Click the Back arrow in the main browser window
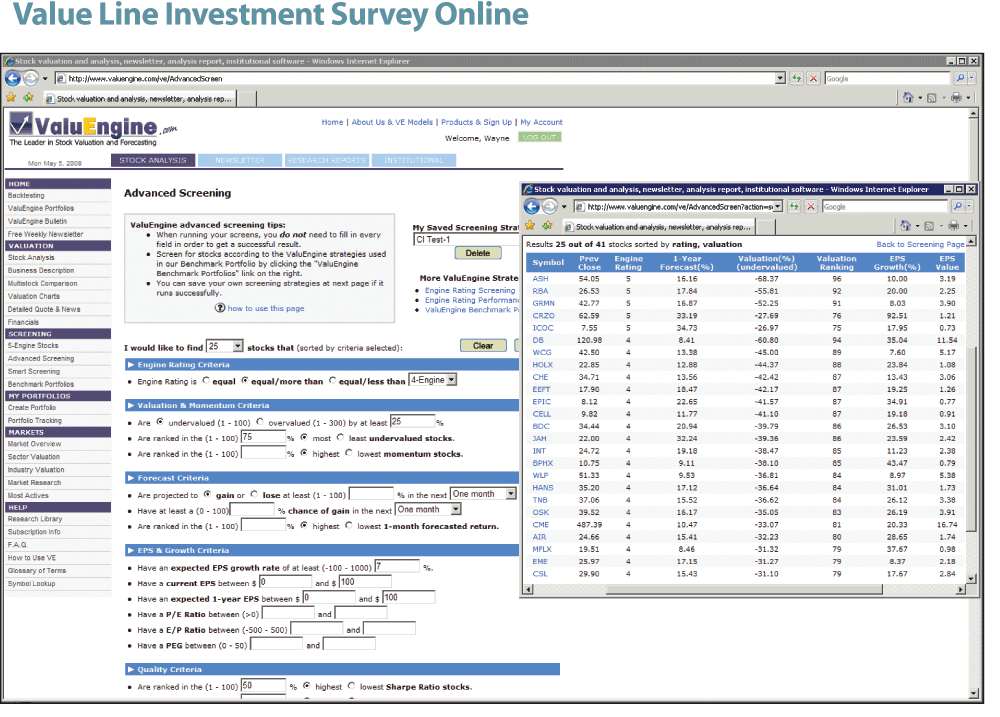This screenshot has width=1000, height=717. tap(12, 78)
